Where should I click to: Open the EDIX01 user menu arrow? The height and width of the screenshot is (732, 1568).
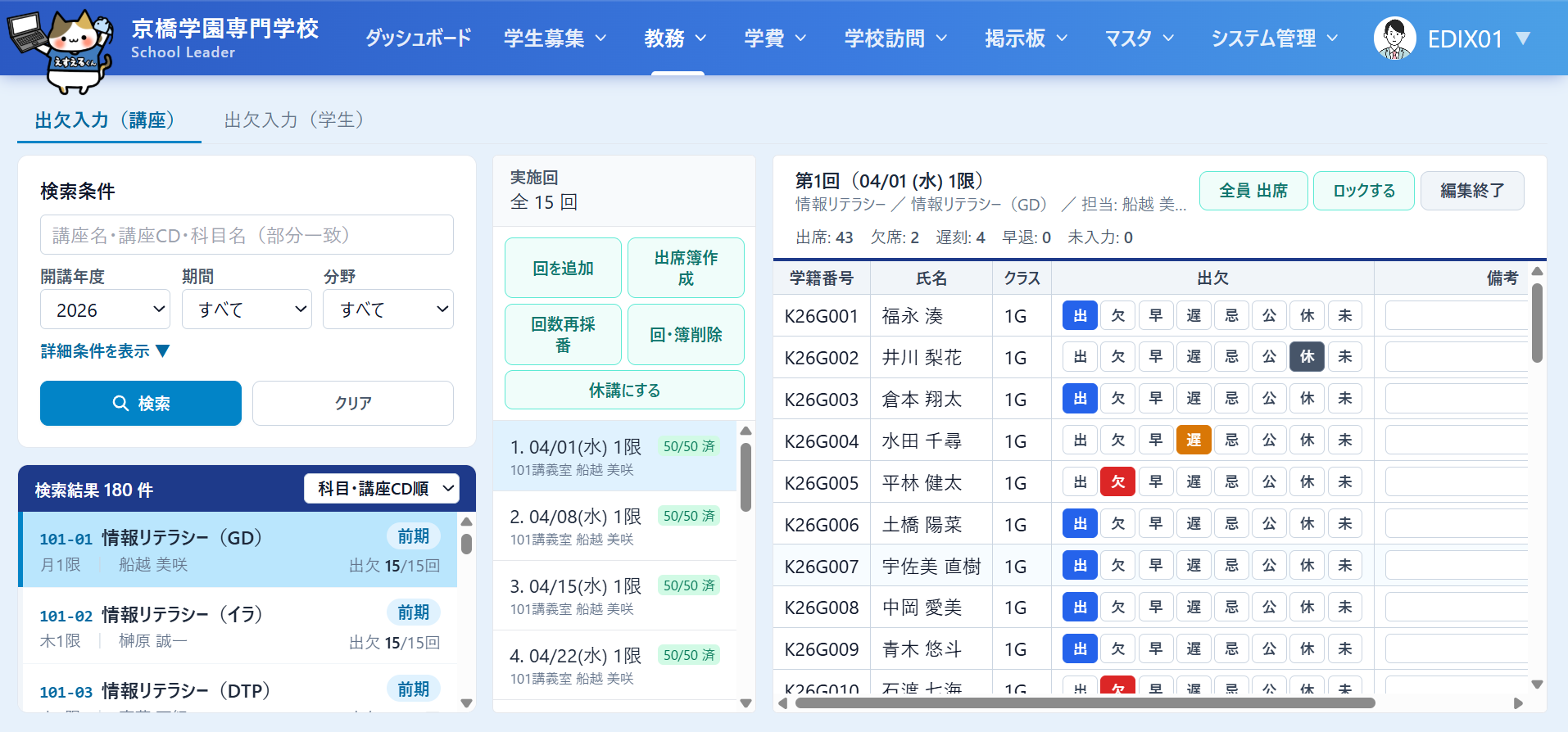(1523, 38)
